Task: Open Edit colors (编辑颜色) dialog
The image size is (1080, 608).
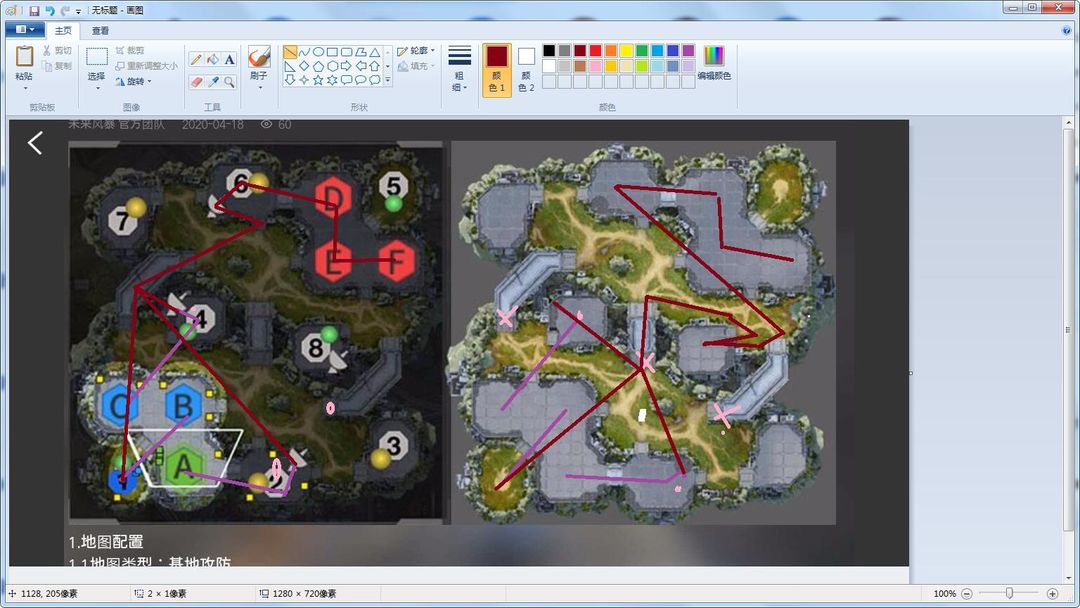Action: pyautogui.click(x=714, y=63)
